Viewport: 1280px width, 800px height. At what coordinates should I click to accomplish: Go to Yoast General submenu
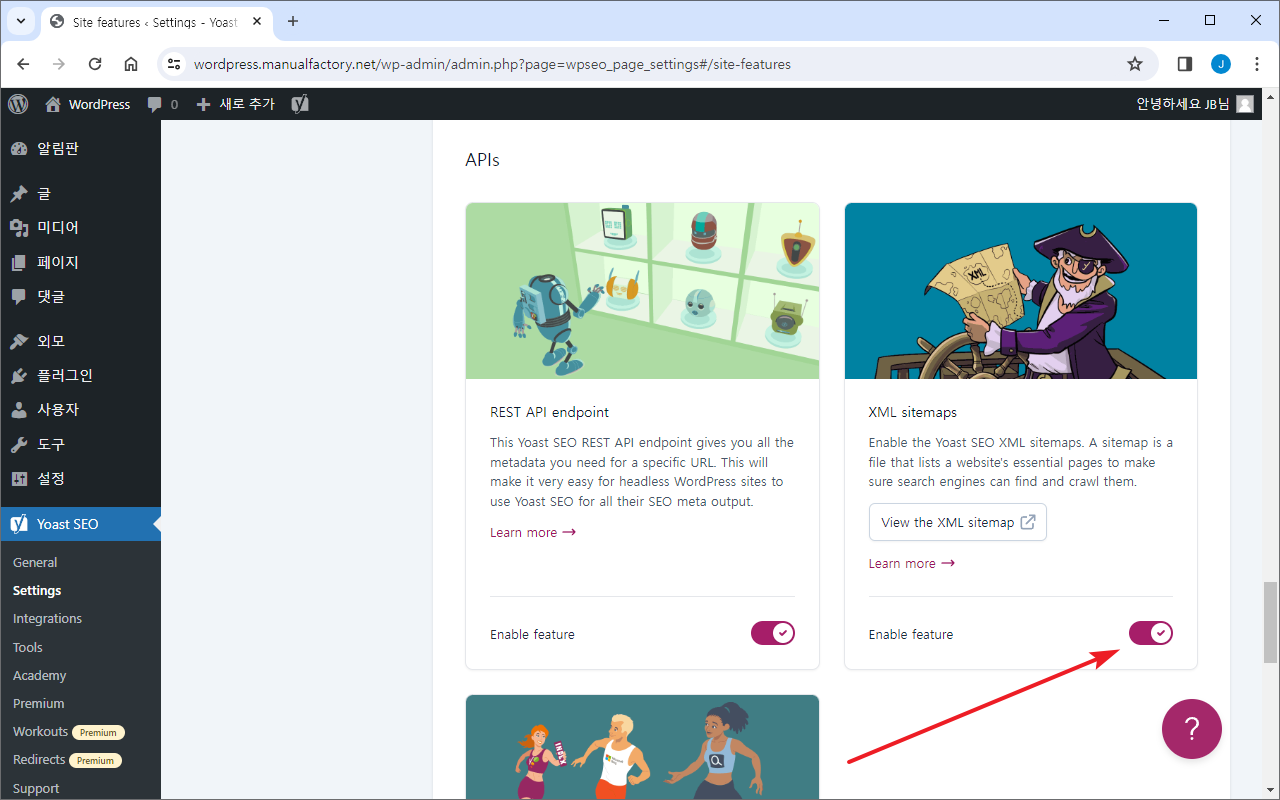tap(35, 562)
